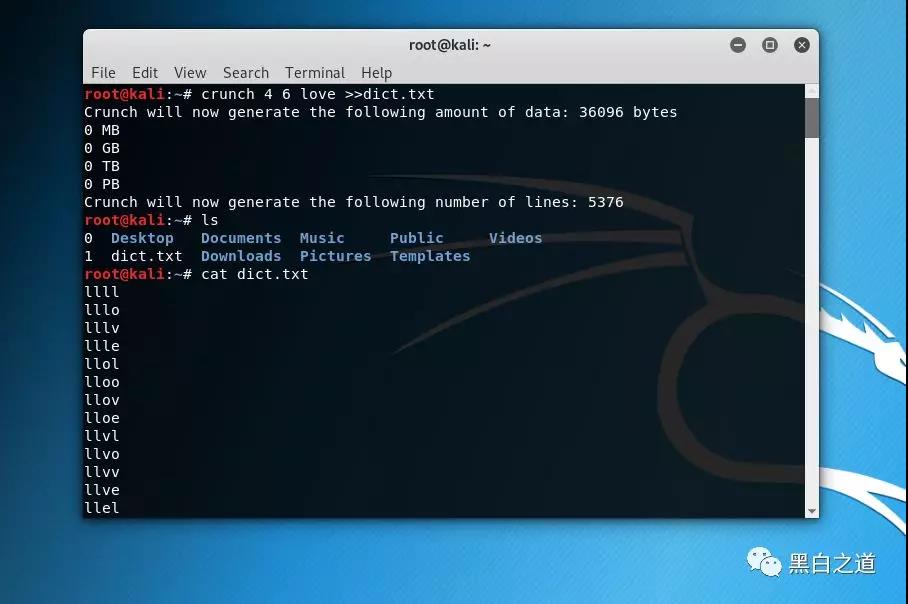Open the Help menu
Screen dimensions: 908x604
point(376,73)
